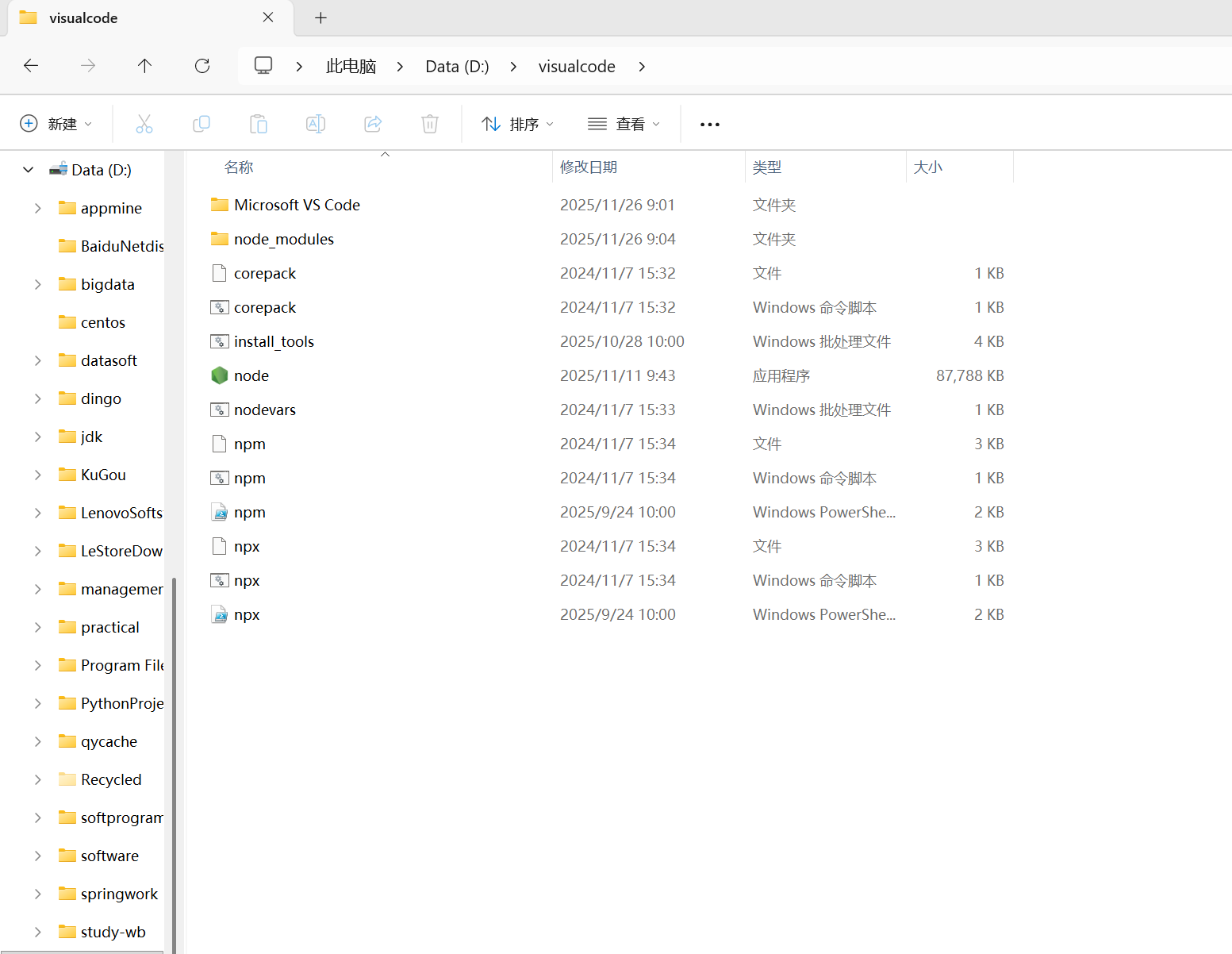Expand the practical folder in tree
The image size is (1232, 954).
point(37,627)
